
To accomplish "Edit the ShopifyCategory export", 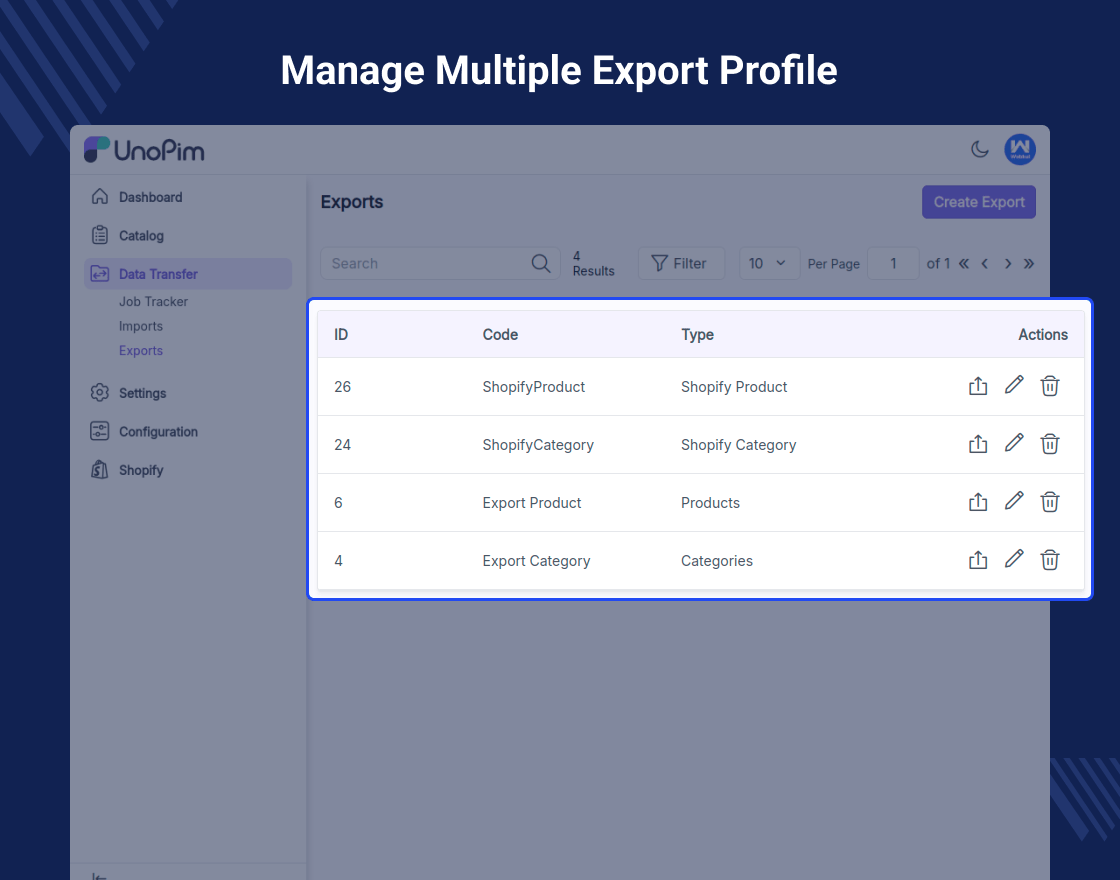I will click(x=1014, y=443).
